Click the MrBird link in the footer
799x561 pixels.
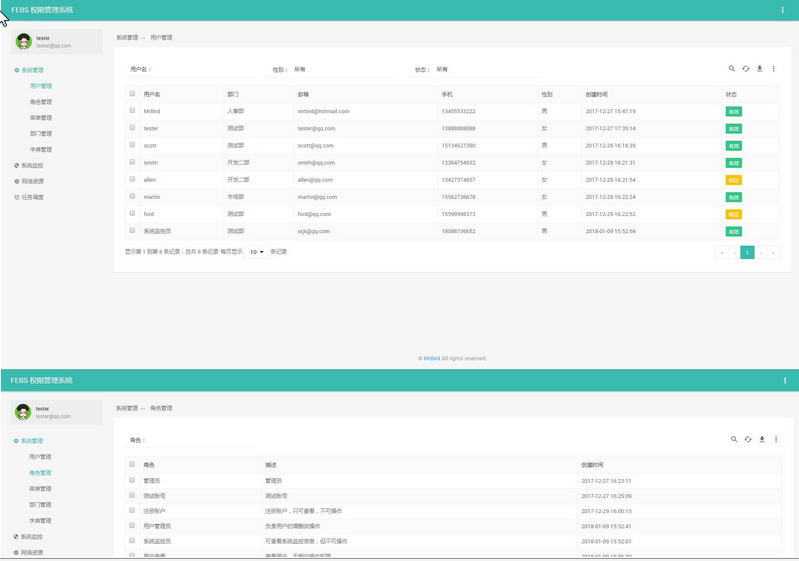[431, 358]
